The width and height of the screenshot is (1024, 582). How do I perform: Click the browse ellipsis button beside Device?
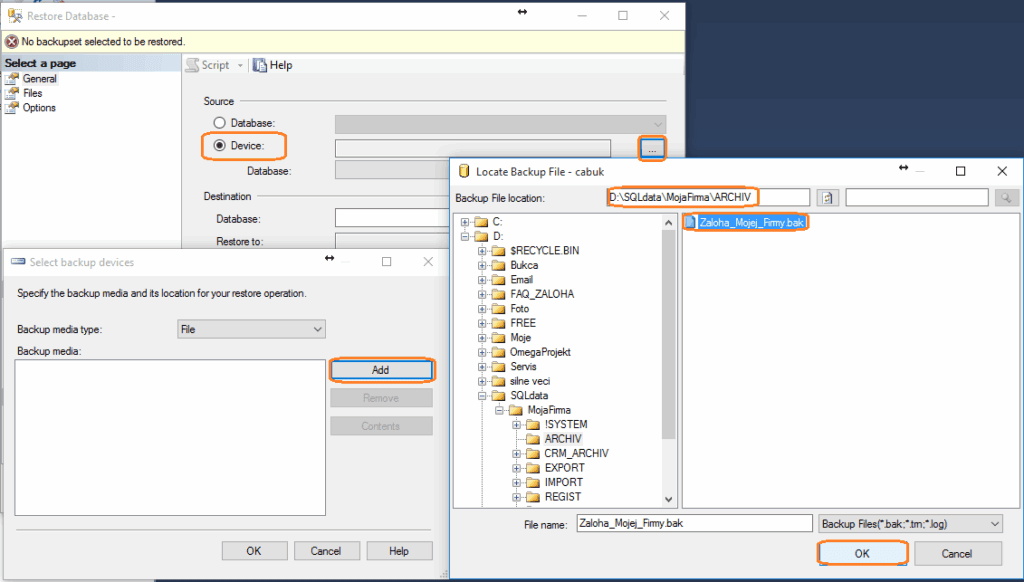pyautogui.click(x=651, y=149)
